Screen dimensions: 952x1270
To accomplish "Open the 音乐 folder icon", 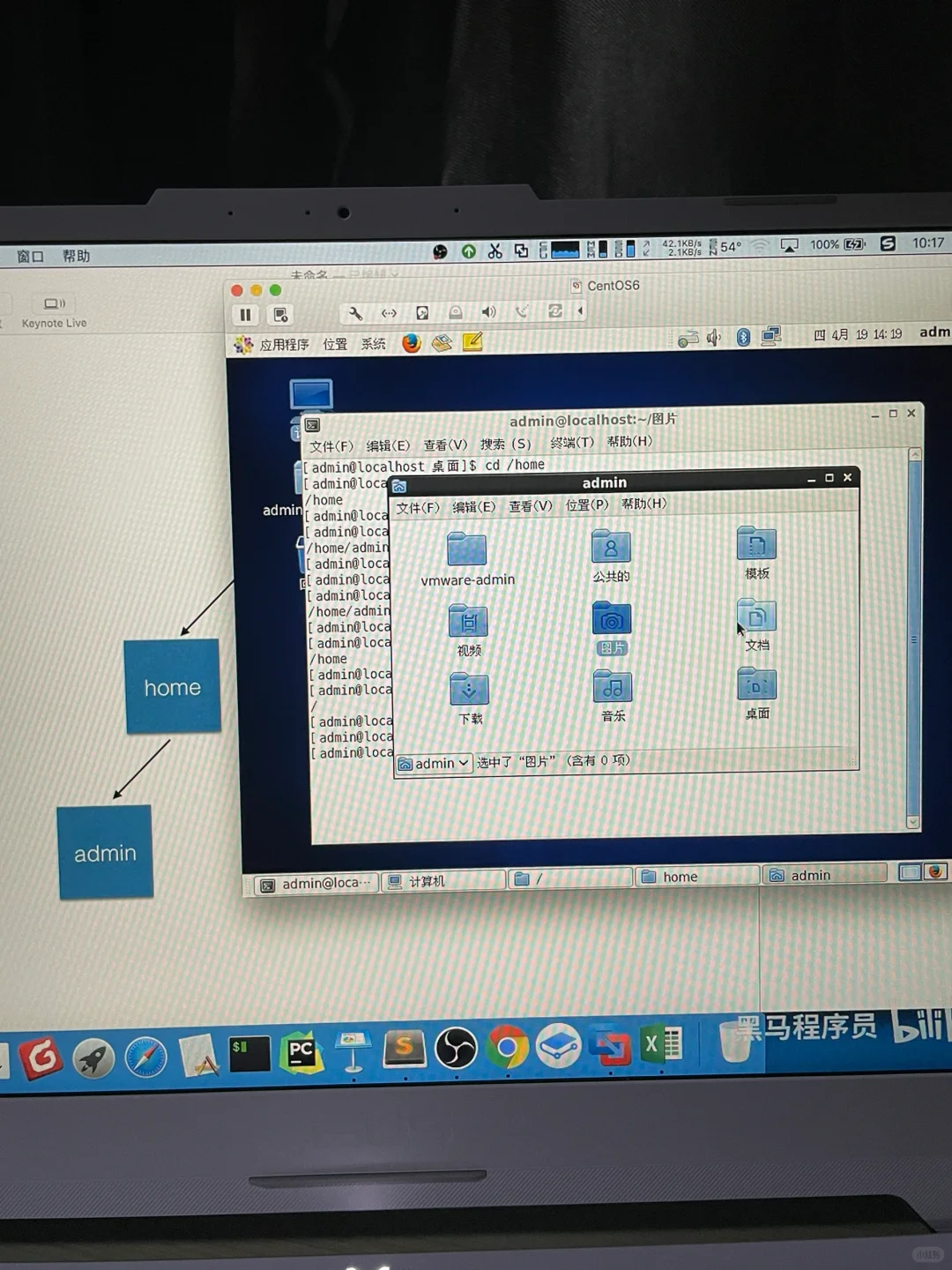I will (x=612, y=688).
